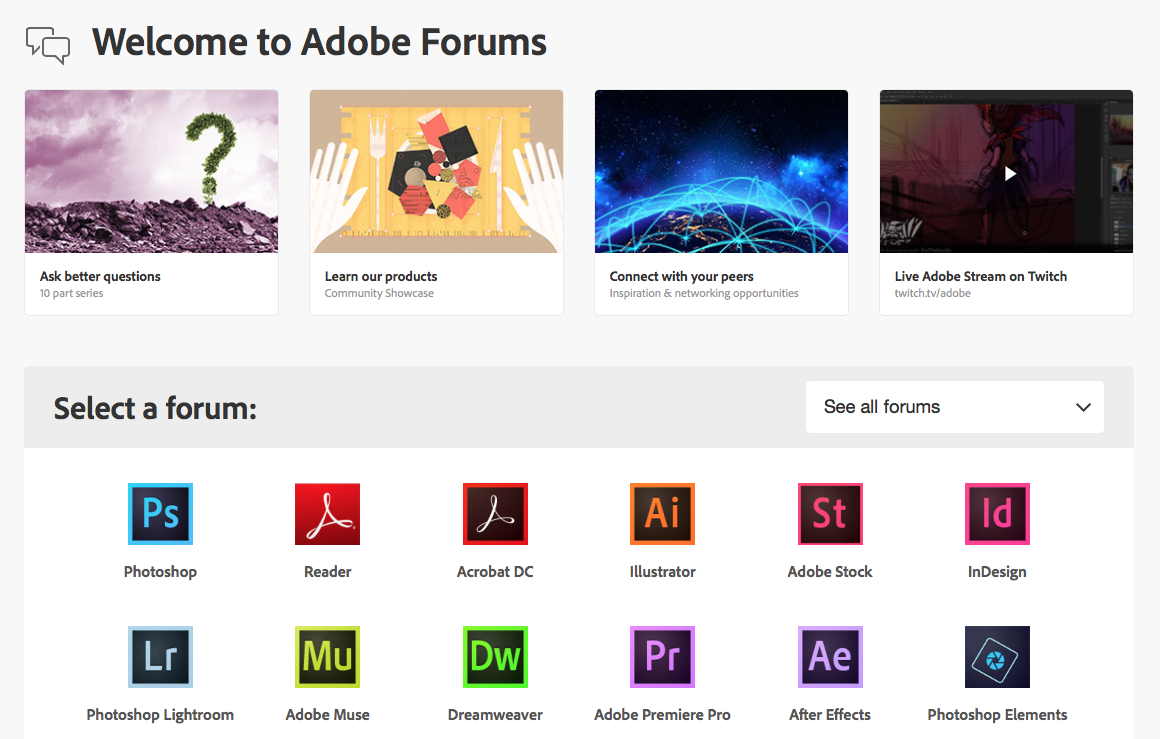
Task: Click the Illustrator text label
Action: (662, 572)
